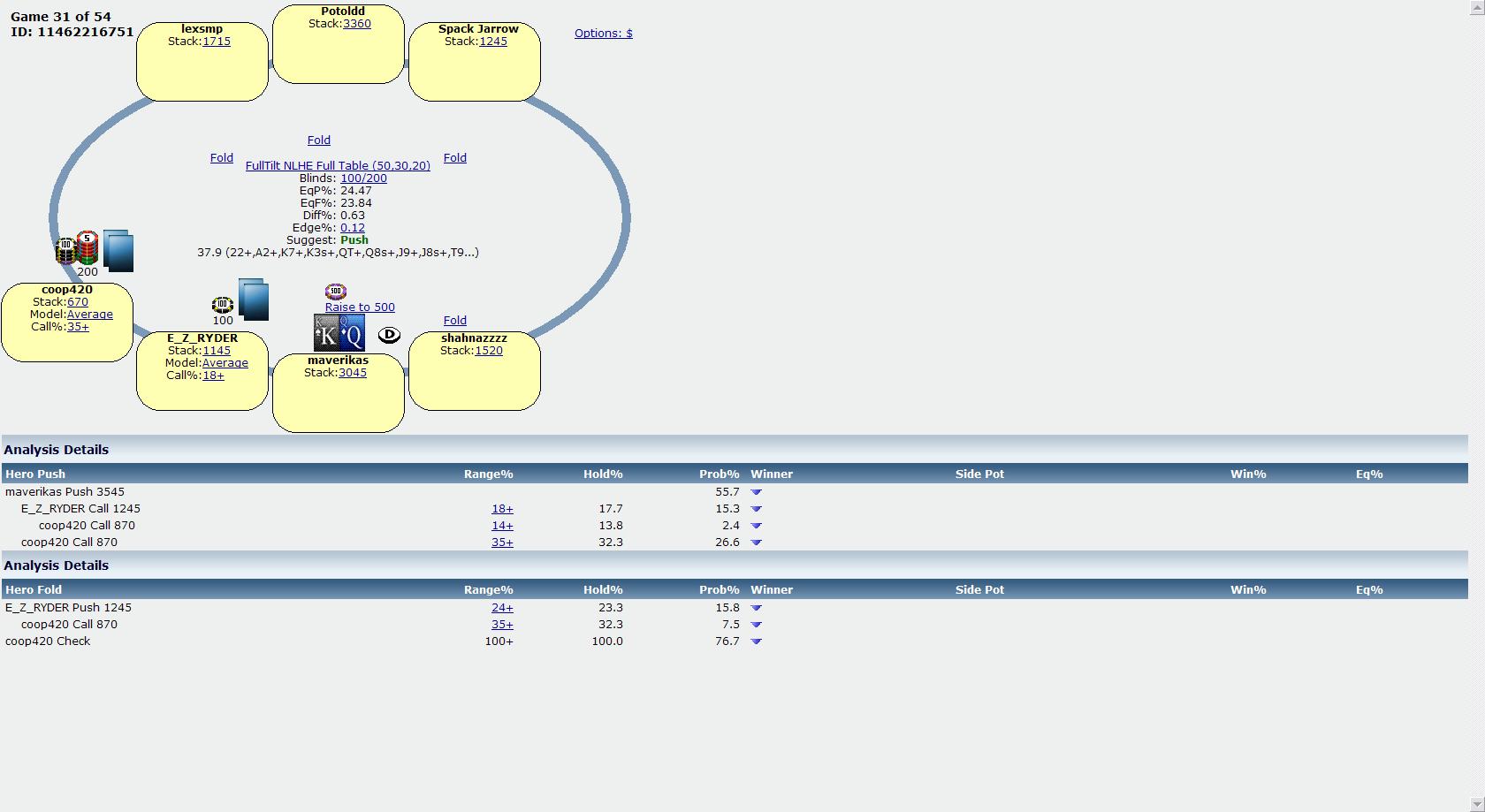Viewport: 1485px width, 812px height.
Task: Click the Raise to 500 action link
Action: tap(360, 307)
